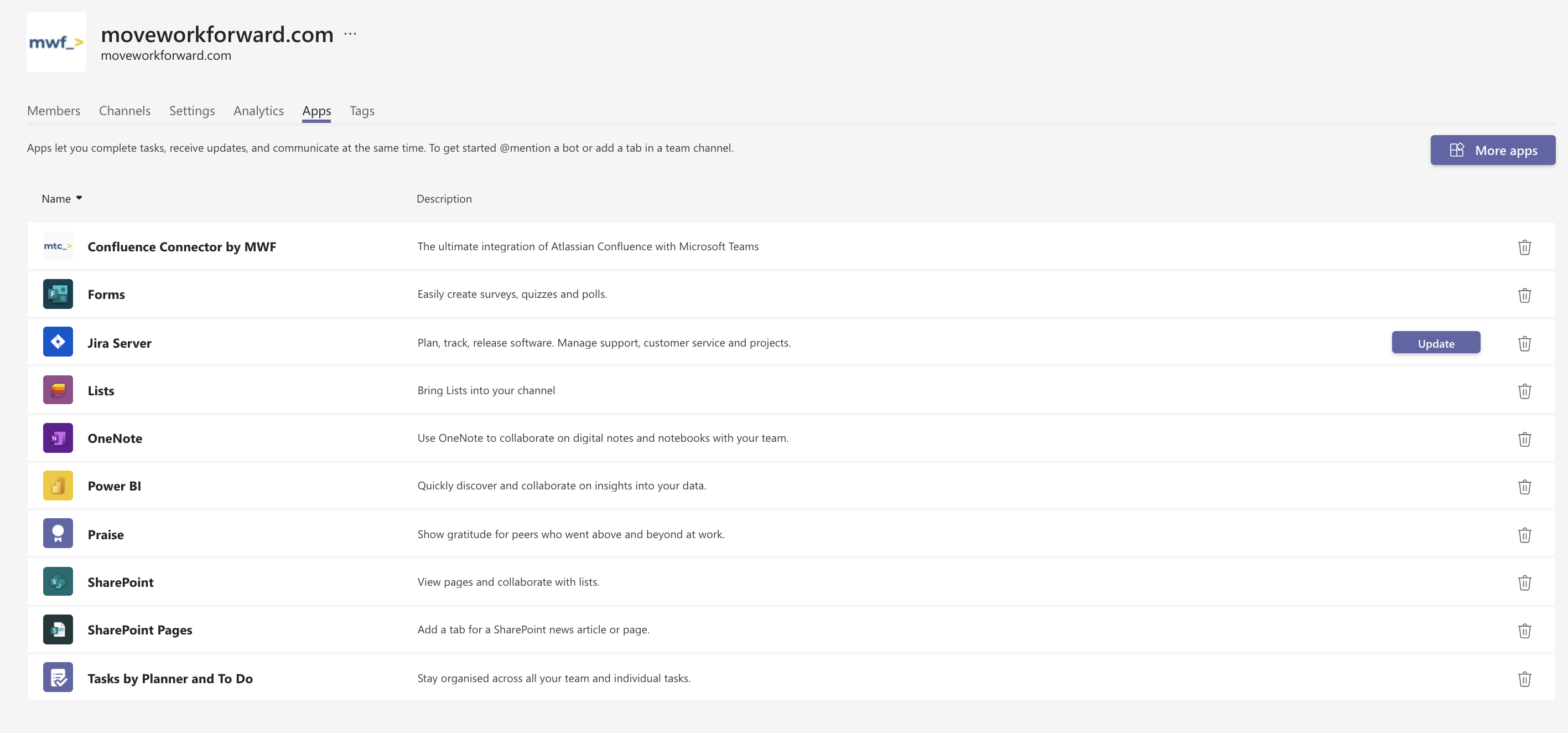Image resolution: width=1568 pixels, height=733 pixels.
Task: Click the OneNote app icon
Action: [58, 438]
